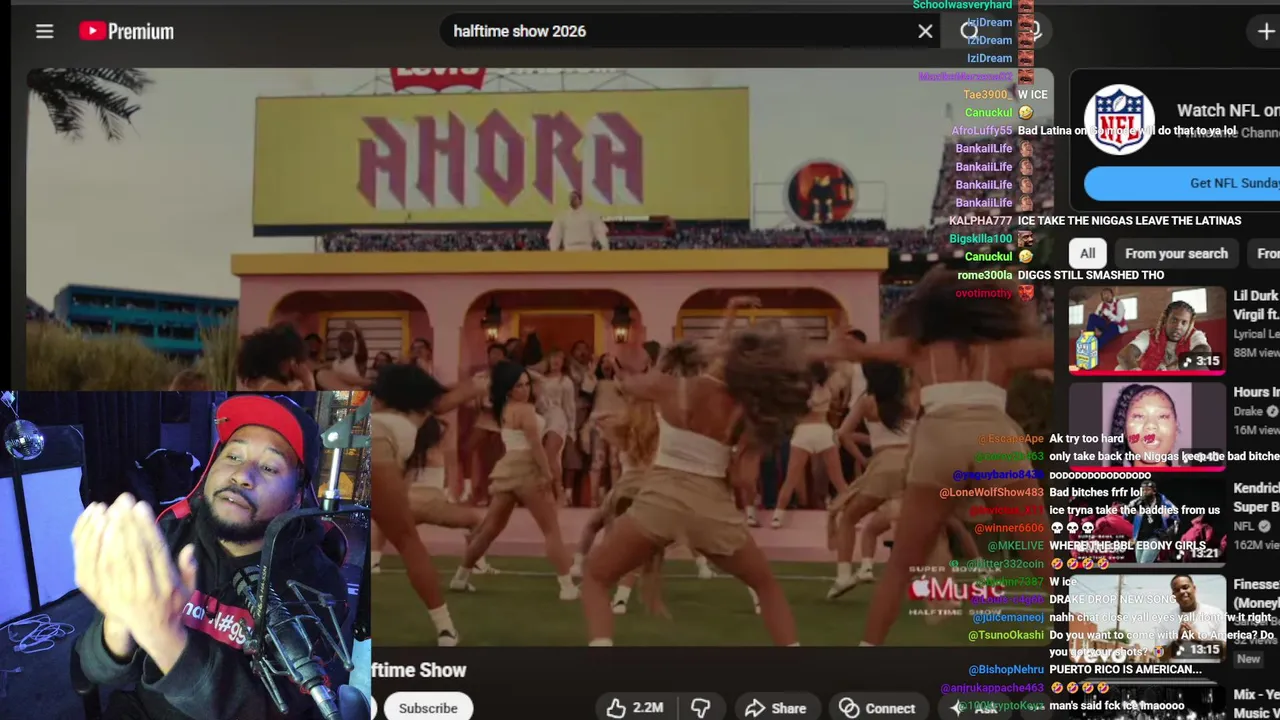This screenshot has width=1280, height=720.
Task: Select the From your search chip
Action: [x=1176, y=254]
